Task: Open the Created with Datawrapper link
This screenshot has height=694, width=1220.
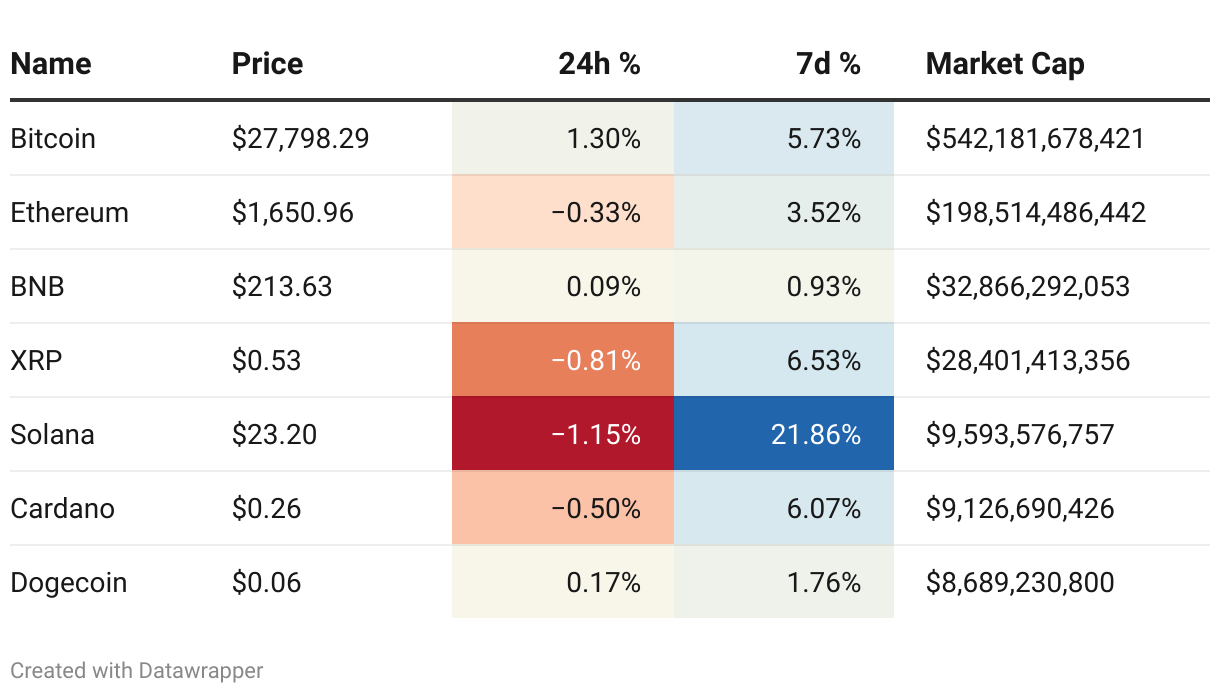Action: pos(137,670)
